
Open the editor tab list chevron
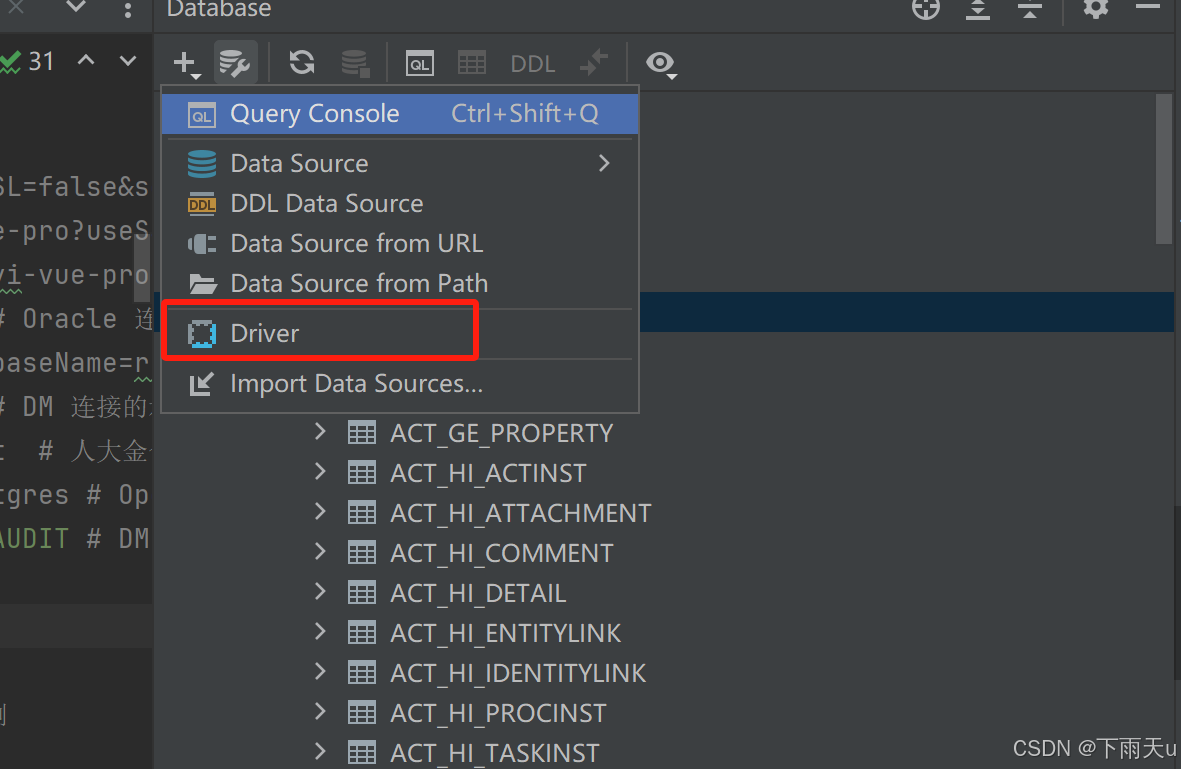pos(75,8)
